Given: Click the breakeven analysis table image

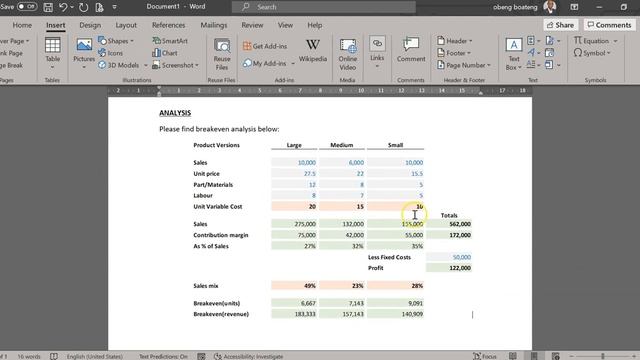Looking at the screenshot, I should (332, 229).
